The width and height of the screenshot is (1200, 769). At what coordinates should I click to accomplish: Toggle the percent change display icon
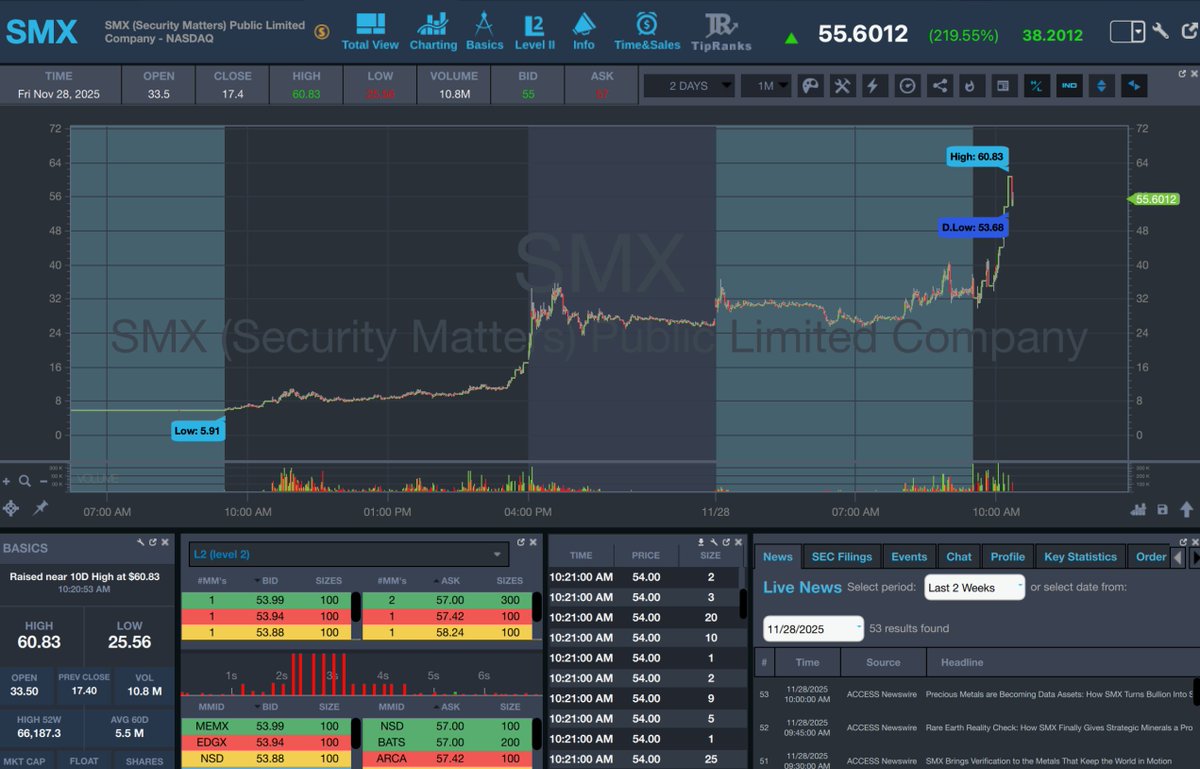tap(1037, 86)
